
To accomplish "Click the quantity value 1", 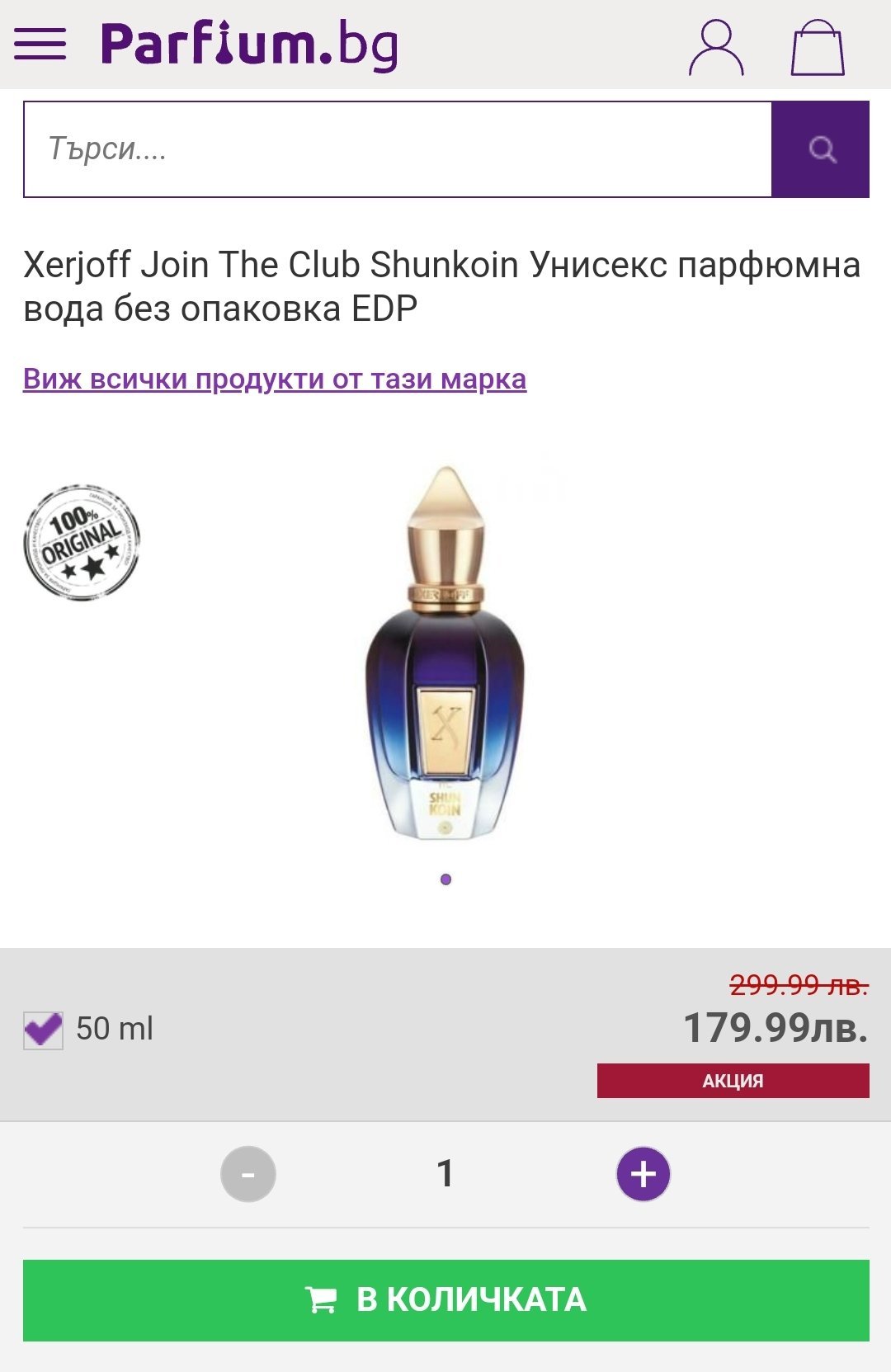I will tap(445, 1173).
